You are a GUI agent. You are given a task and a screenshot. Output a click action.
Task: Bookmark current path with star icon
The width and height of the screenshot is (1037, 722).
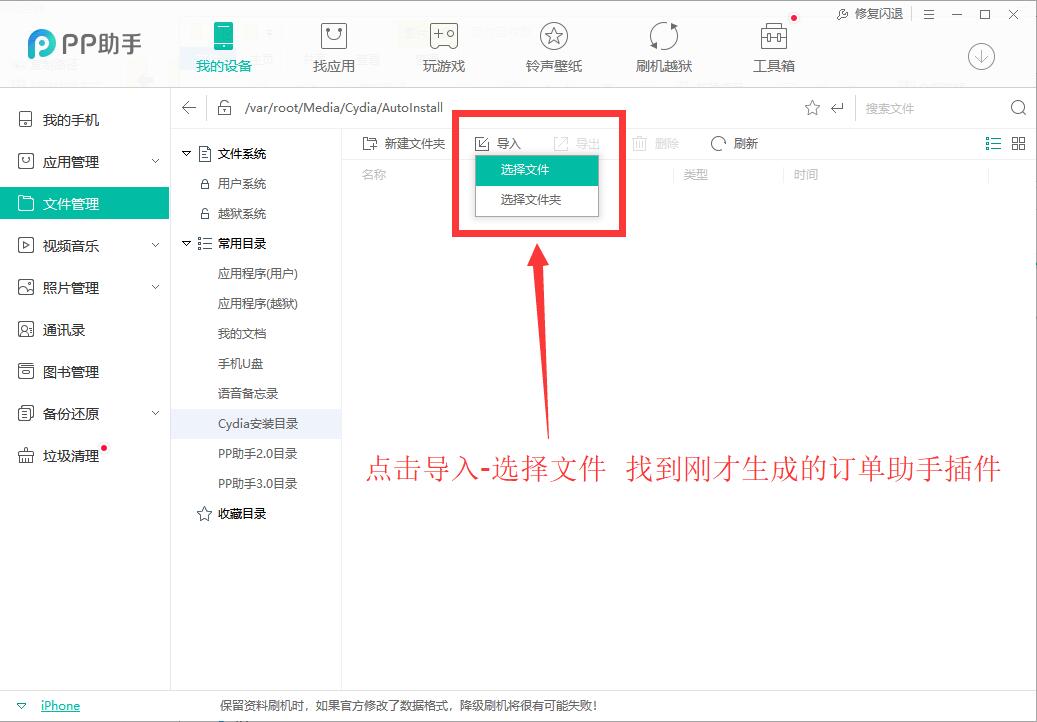click(x=812, y=108)
